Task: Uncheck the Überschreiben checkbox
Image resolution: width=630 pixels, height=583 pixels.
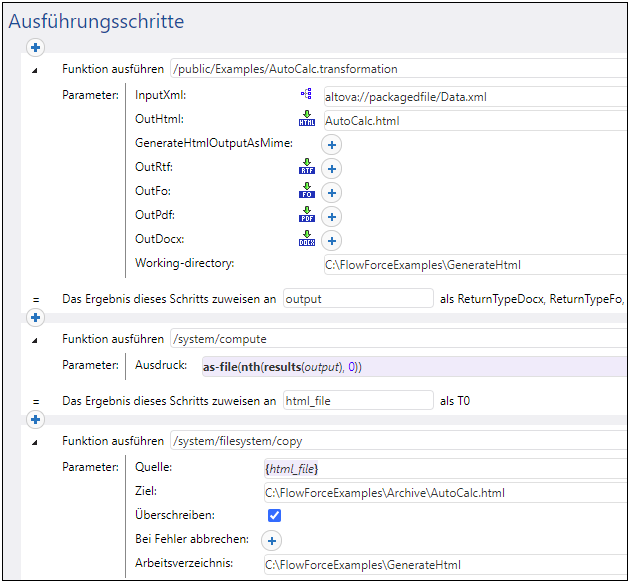Action: [274, 516]
